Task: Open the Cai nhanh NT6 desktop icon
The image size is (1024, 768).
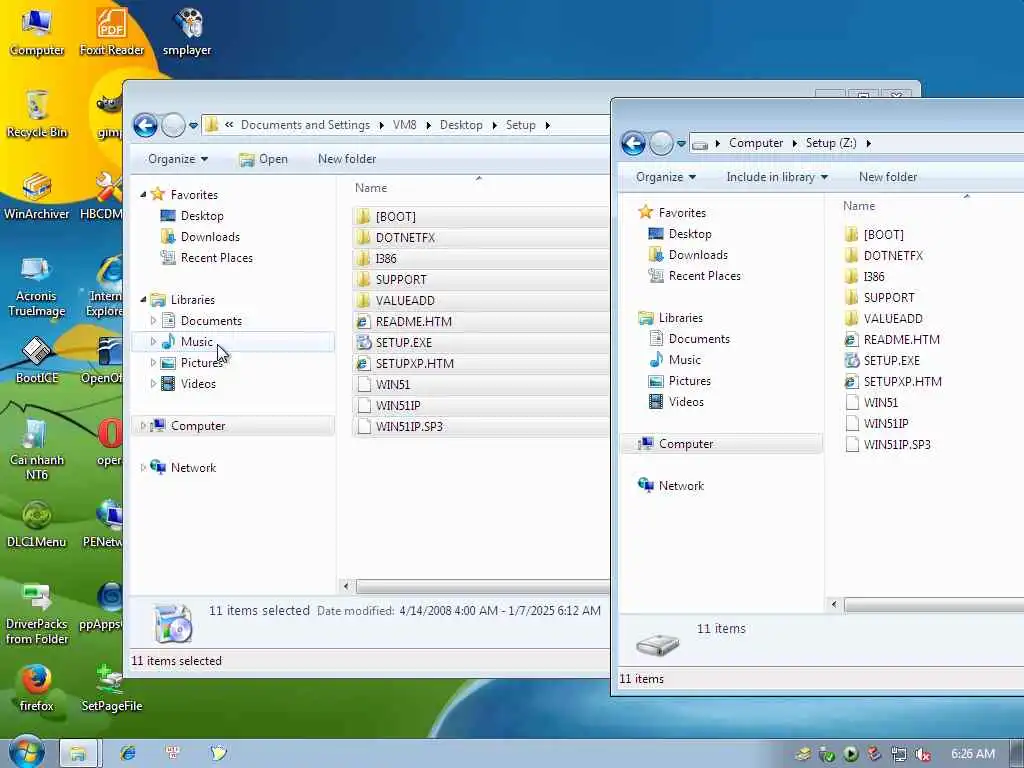Action: (37, 449)
